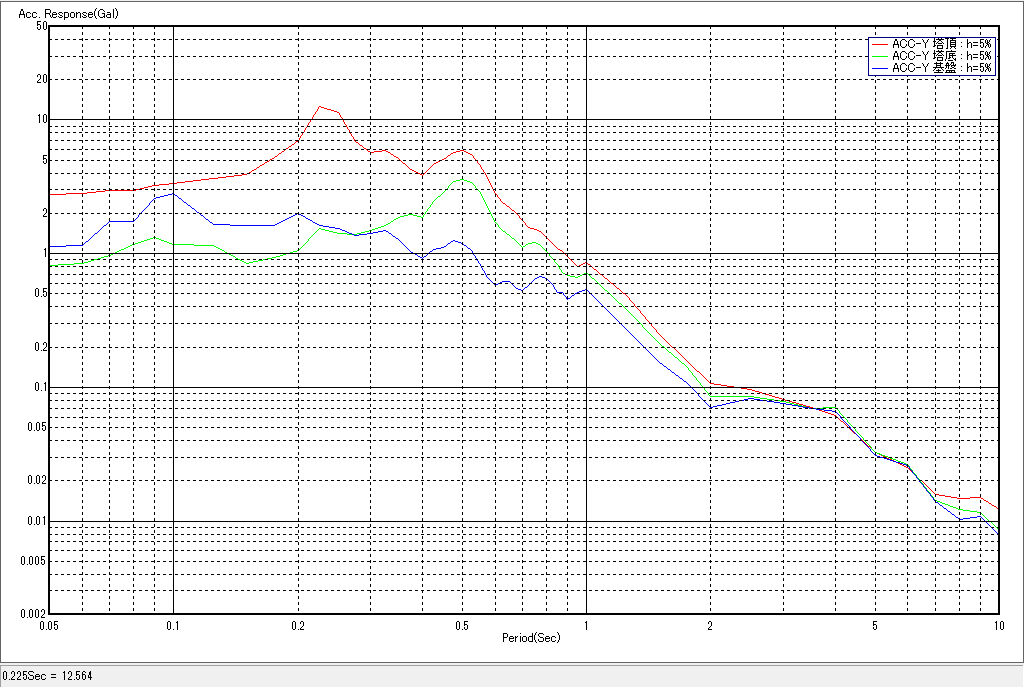Click the green curve's peak near 0.5 sec

[x=460, y=179]
